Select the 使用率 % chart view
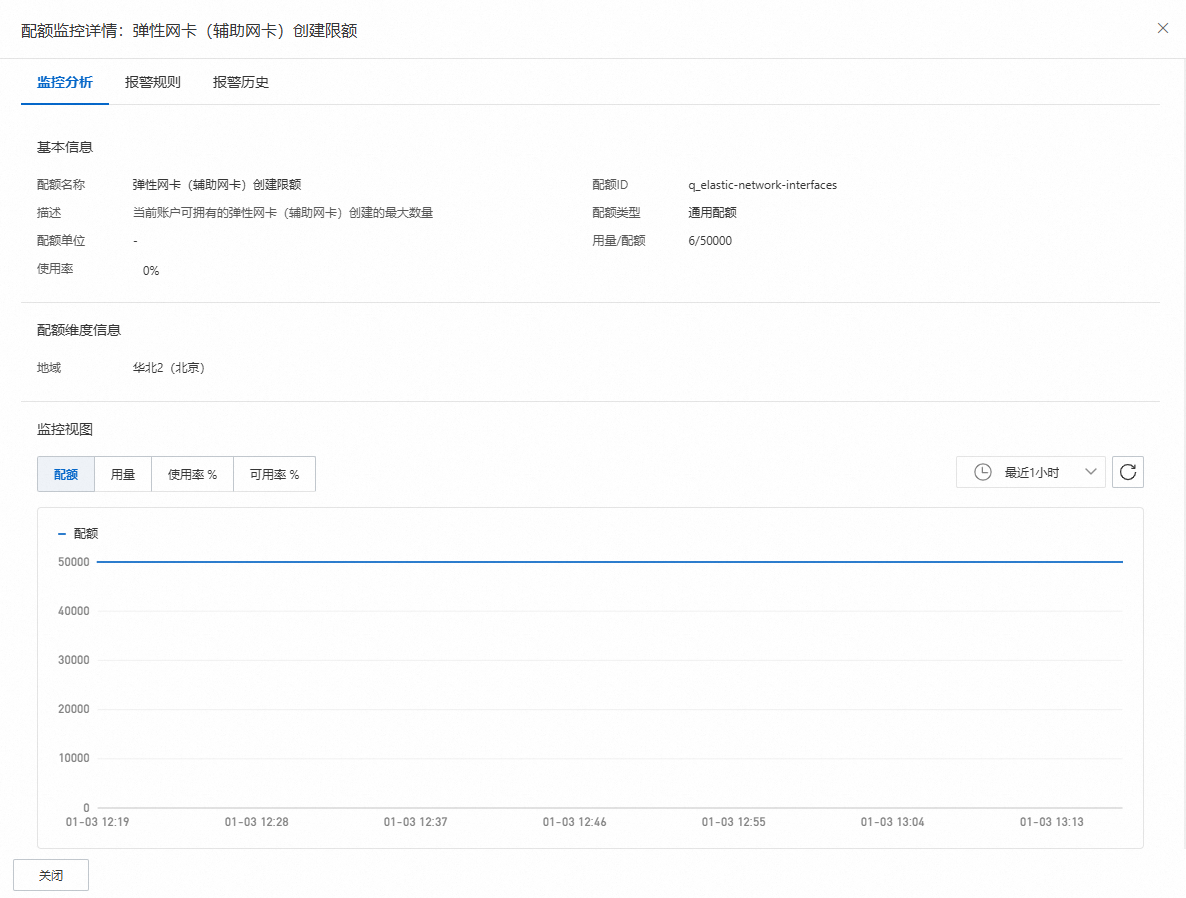The height and width of the screenshot is (898, 1186). [x=192, y=474]
